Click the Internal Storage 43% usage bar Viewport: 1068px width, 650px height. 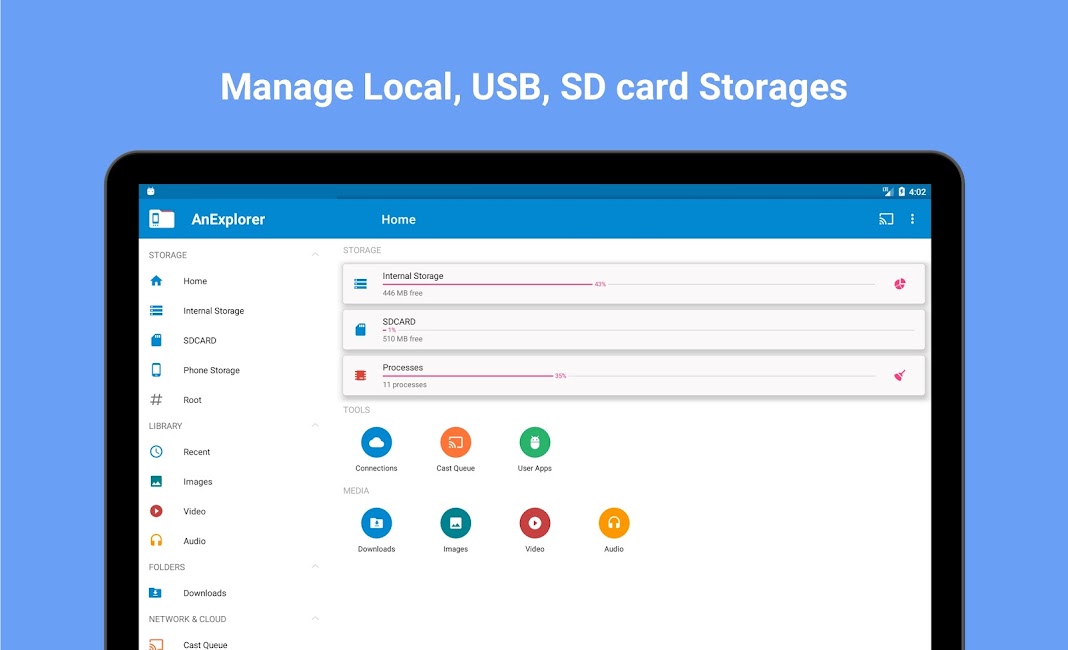[628, 284]
